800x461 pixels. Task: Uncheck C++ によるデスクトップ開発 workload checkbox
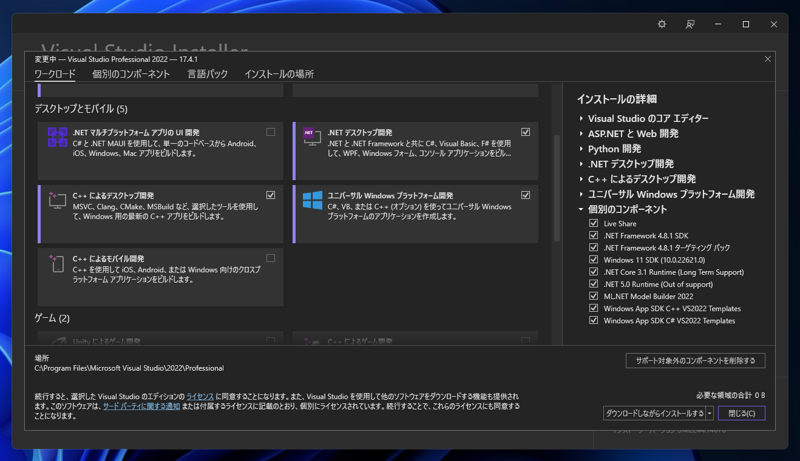[270, 195]
